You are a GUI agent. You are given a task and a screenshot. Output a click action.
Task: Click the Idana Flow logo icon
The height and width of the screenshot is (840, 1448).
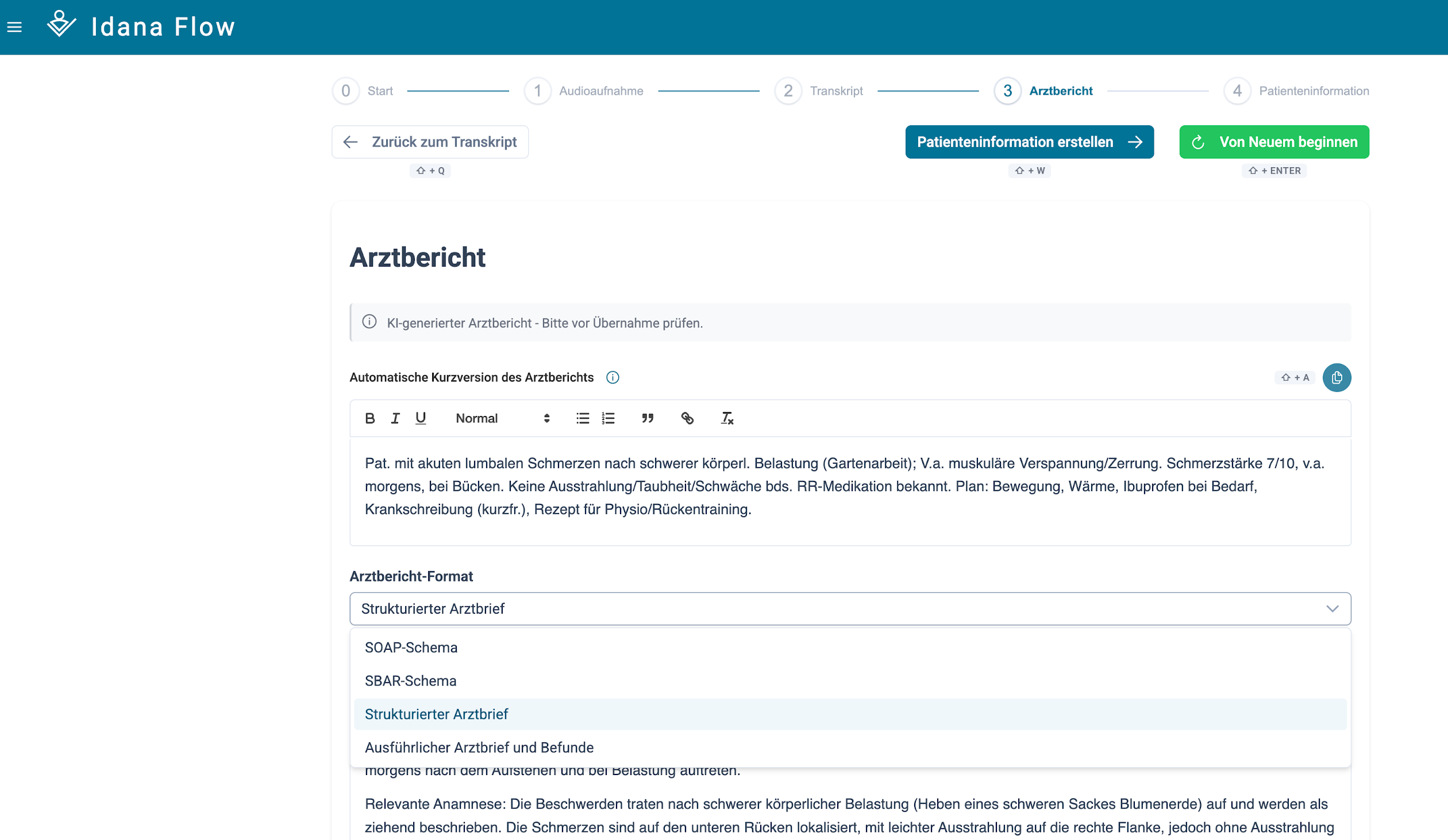click(61, 25)
